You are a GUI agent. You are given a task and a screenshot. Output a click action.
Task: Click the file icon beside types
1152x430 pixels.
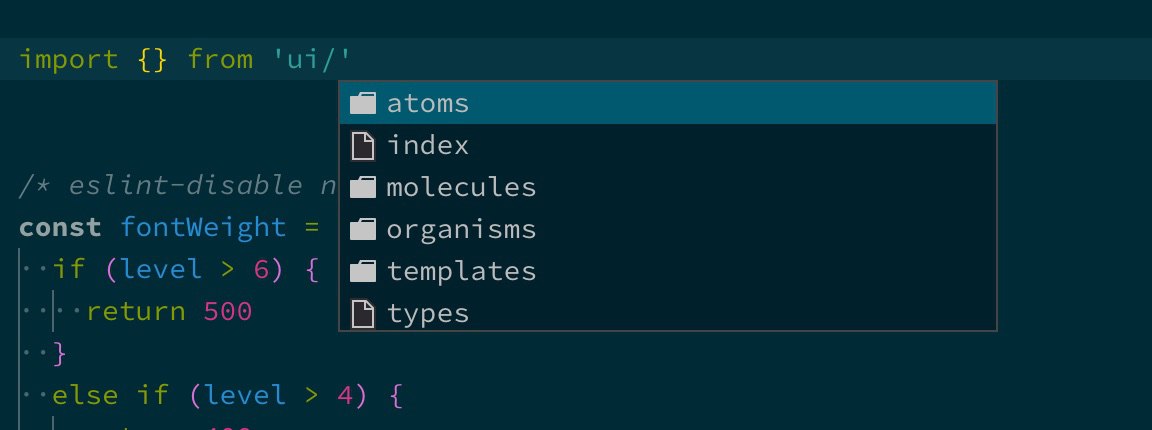click(x=363, y=314)
